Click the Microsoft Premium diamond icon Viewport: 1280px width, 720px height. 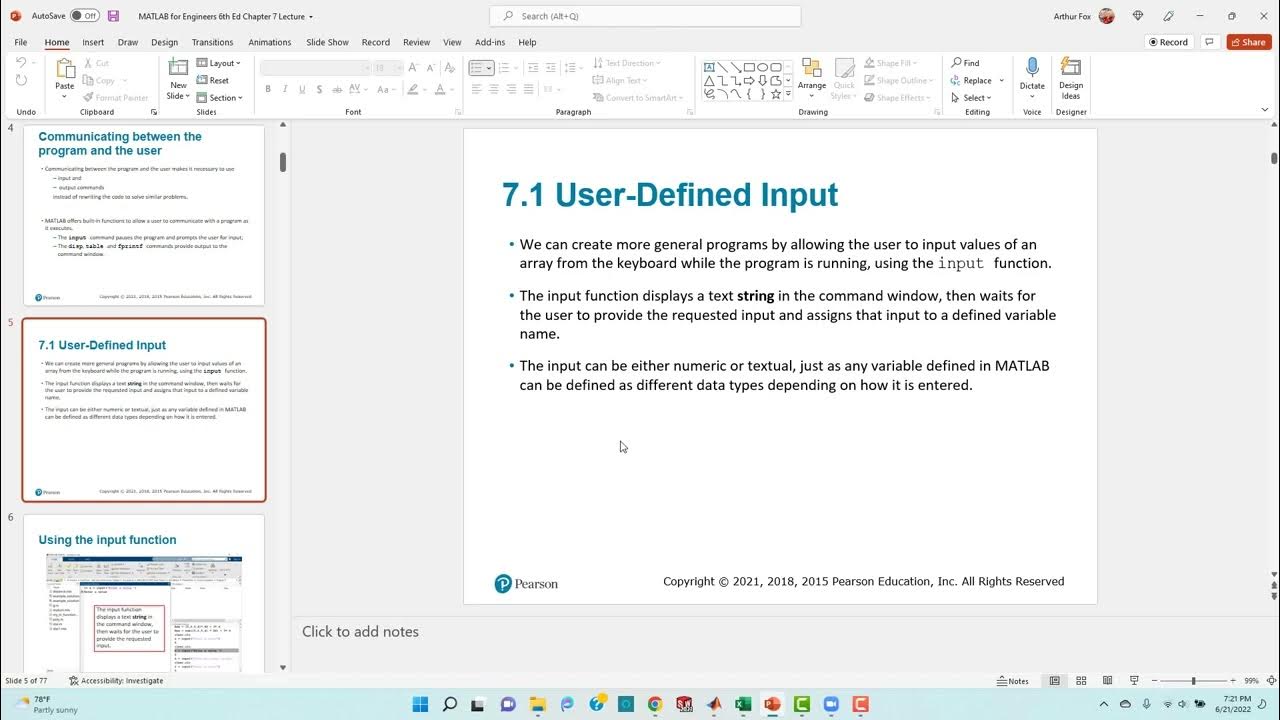tap(1138, 16)
